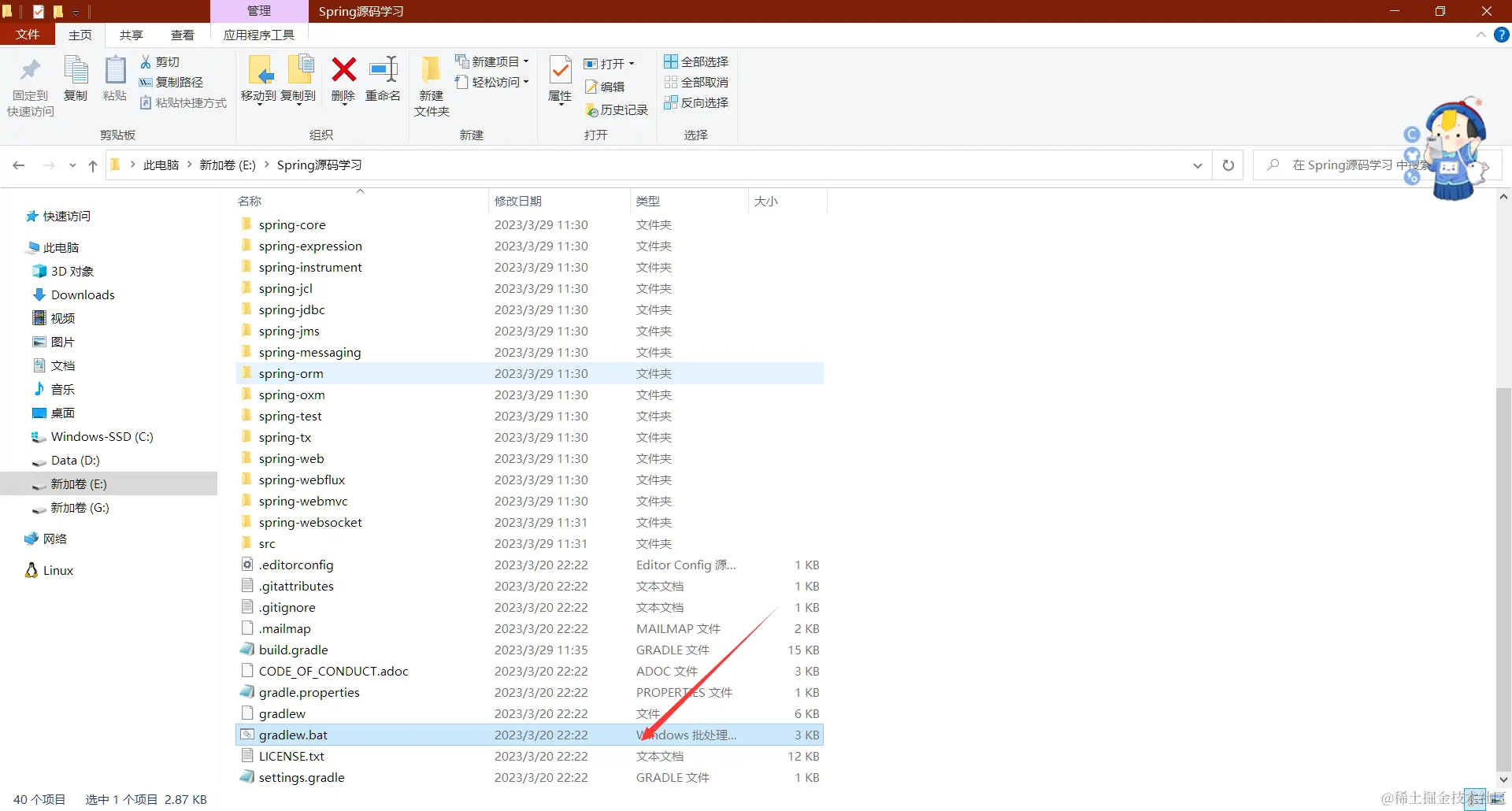Open Downloads in the navigation pane
This screenshot has width=1512, height=811.
[x=74, y=295]
